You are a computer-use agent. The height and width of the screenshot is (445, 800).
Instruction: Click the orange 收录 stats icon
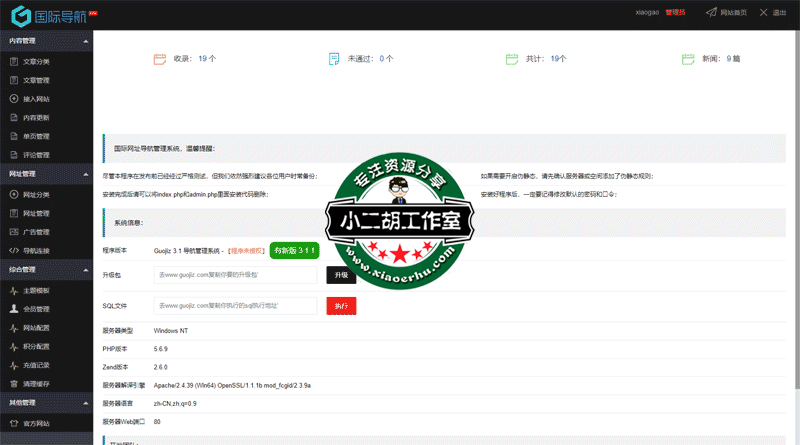(x=159, y=59)
